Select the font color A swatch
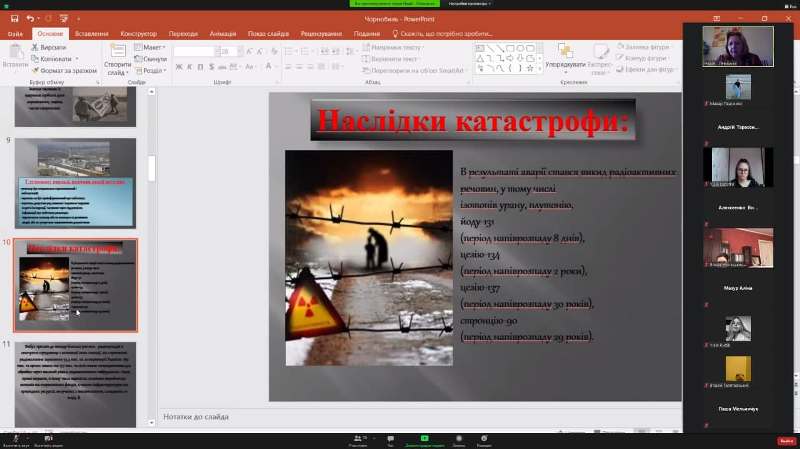Screen dimensions: 800x449 tap(268, 67)
